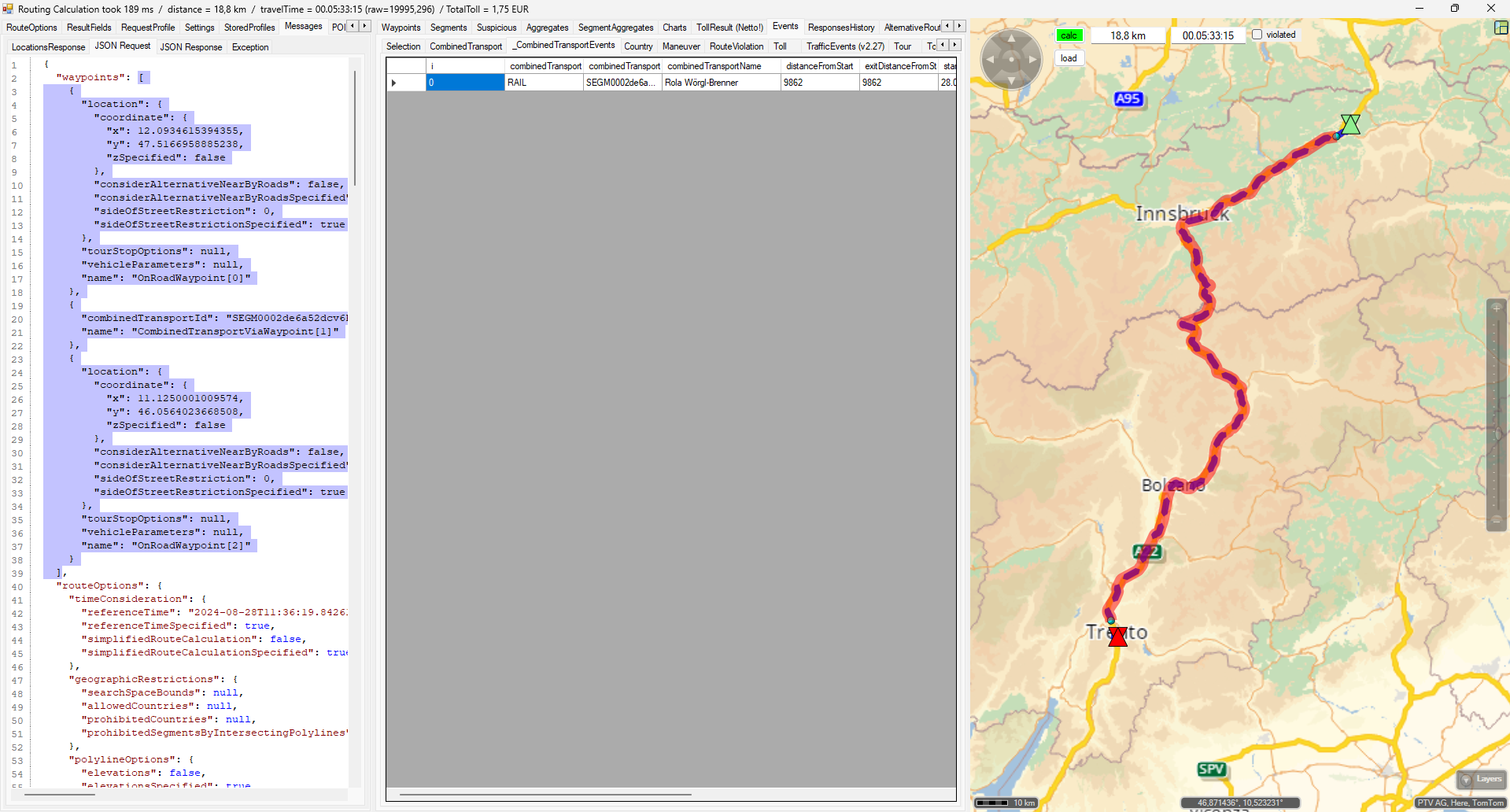Open the Maneuver events tab
The image size is (1510, 812).
681,46
